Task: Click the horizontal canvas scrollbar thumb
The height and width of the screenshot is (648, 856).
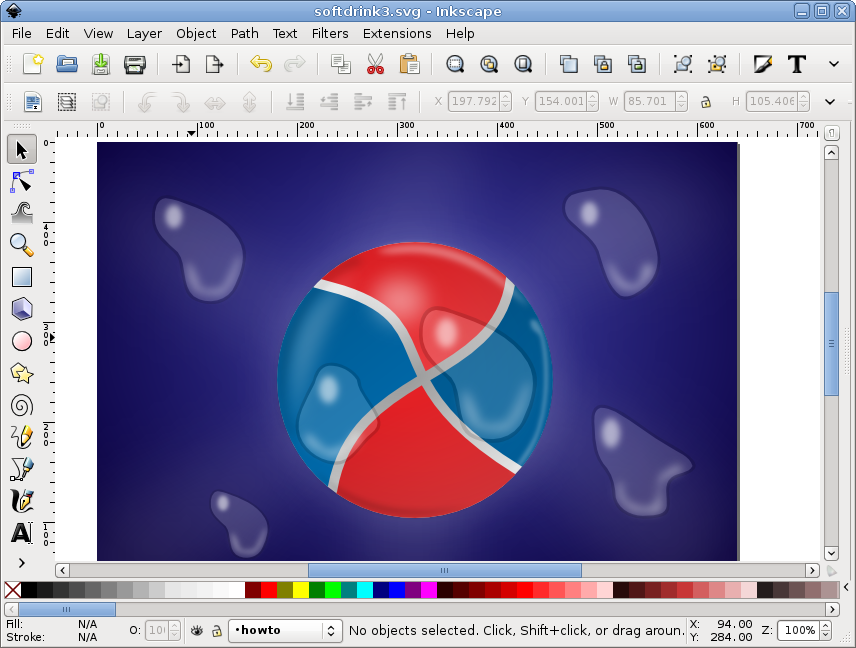Action: click(x=444, y=570)
